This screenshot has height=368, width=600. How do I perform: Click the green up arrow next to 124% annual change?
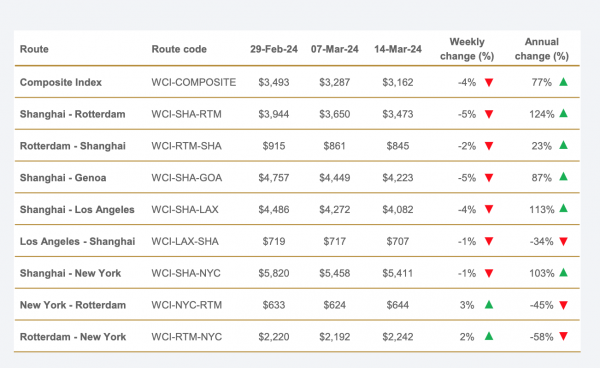[x=563, y=113]
